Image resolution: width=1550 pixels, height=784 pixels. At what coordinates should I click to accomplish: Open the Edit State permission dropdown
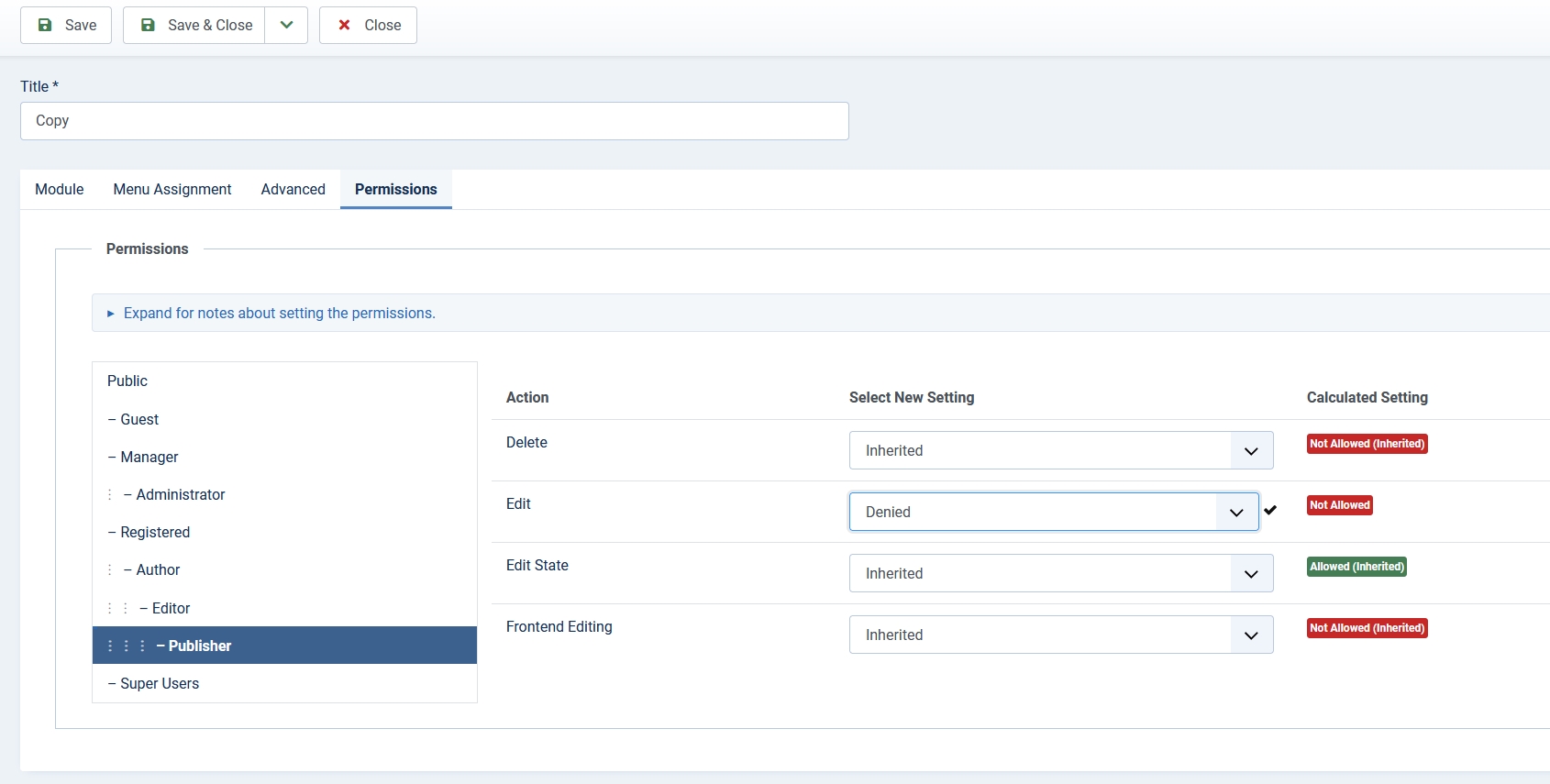tap(1060, 573)
